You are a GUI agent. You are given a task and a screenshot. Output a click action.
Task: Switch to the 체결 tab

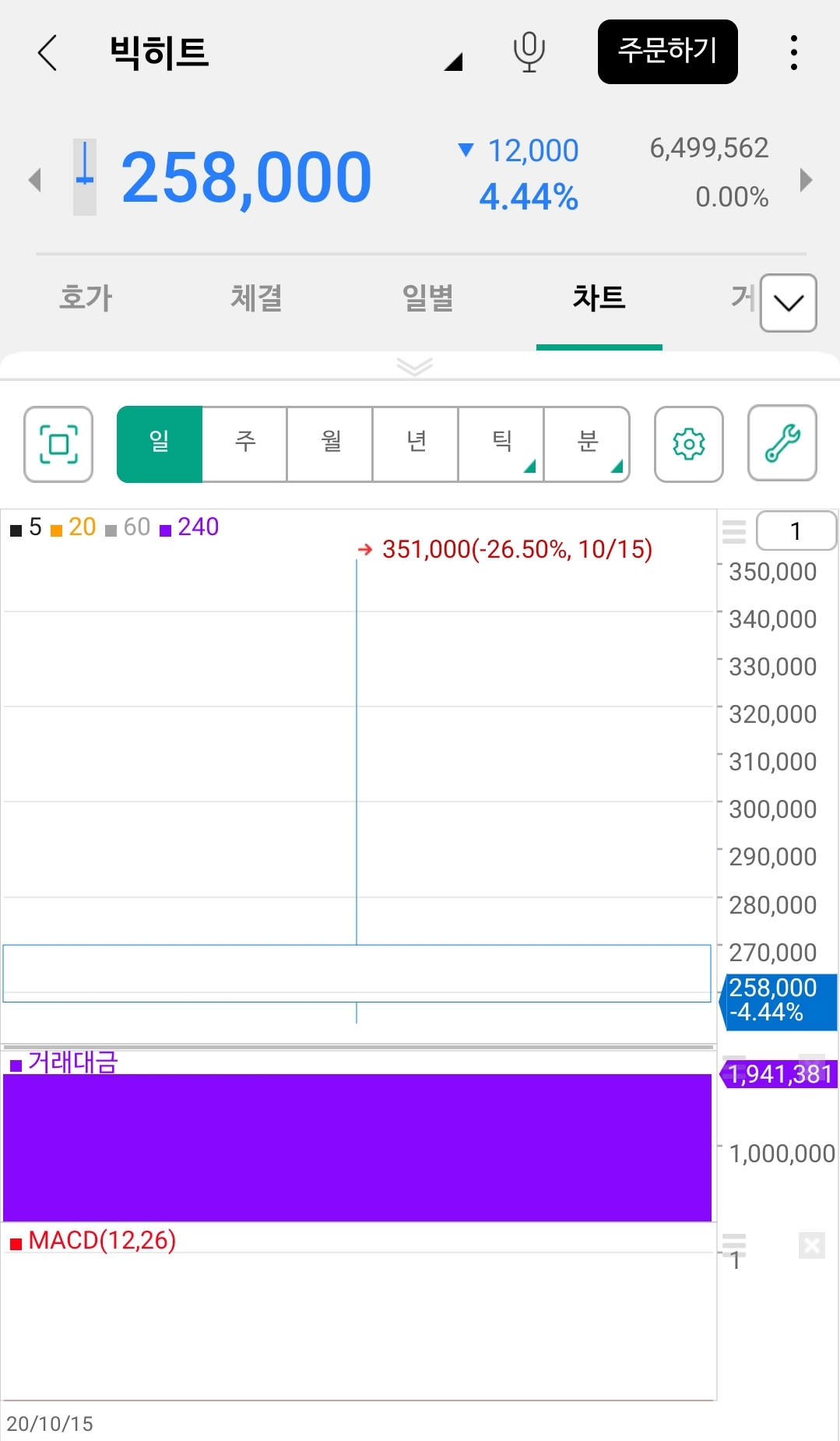[x=257, y=298]
